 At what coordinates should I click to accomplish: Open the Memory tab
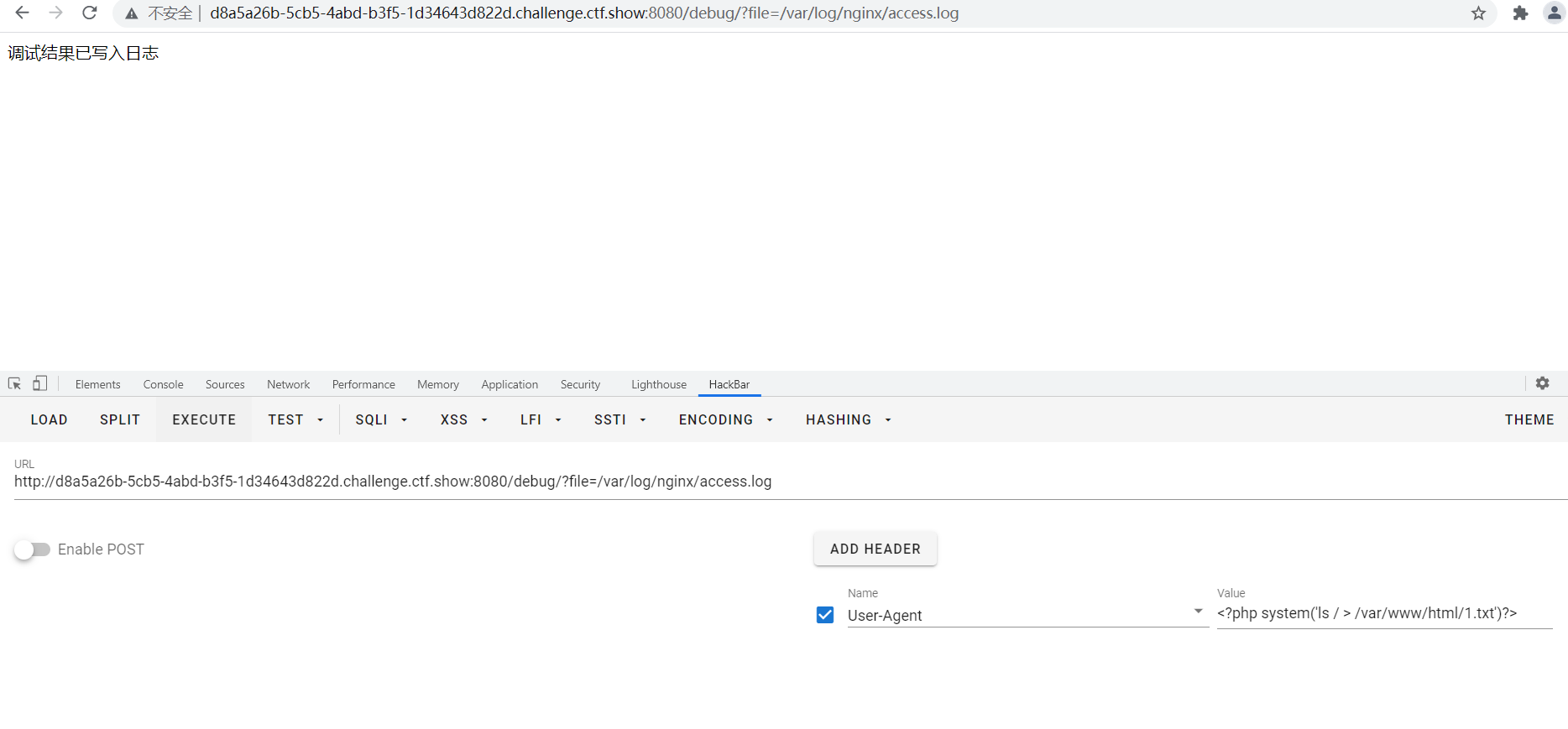(x=438, y=384)
